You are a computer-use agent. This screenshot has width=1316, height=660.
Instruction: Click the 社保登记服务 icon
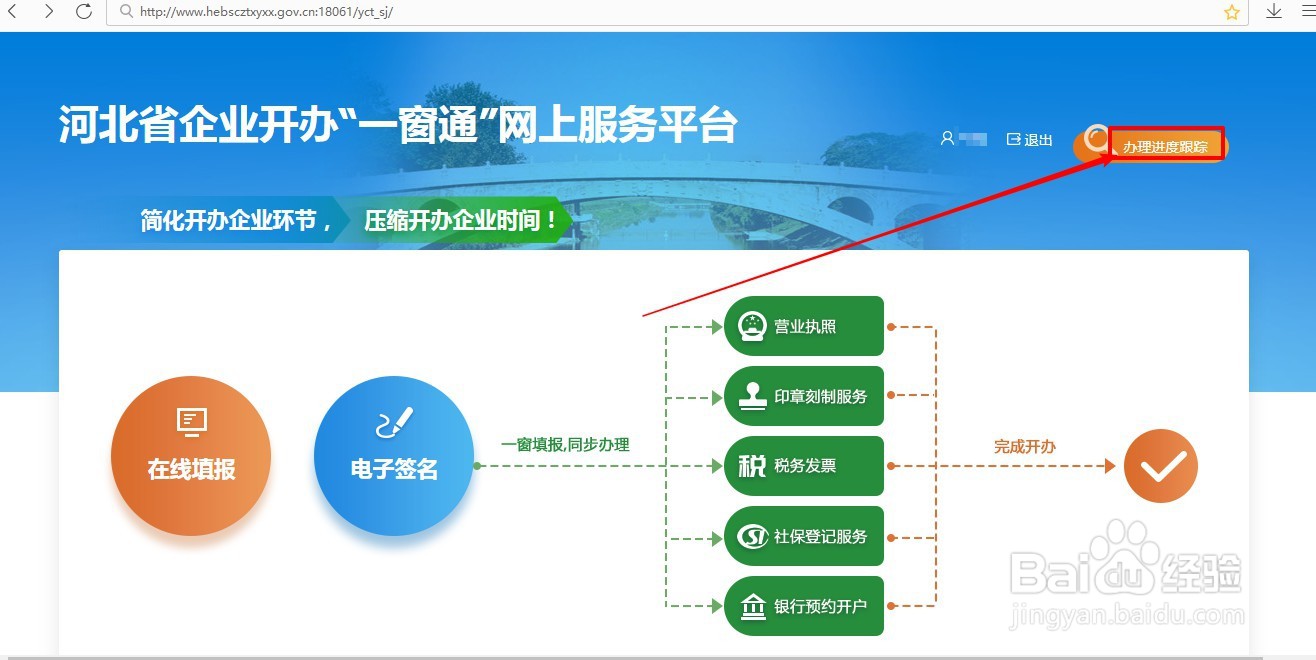(803, 536)
